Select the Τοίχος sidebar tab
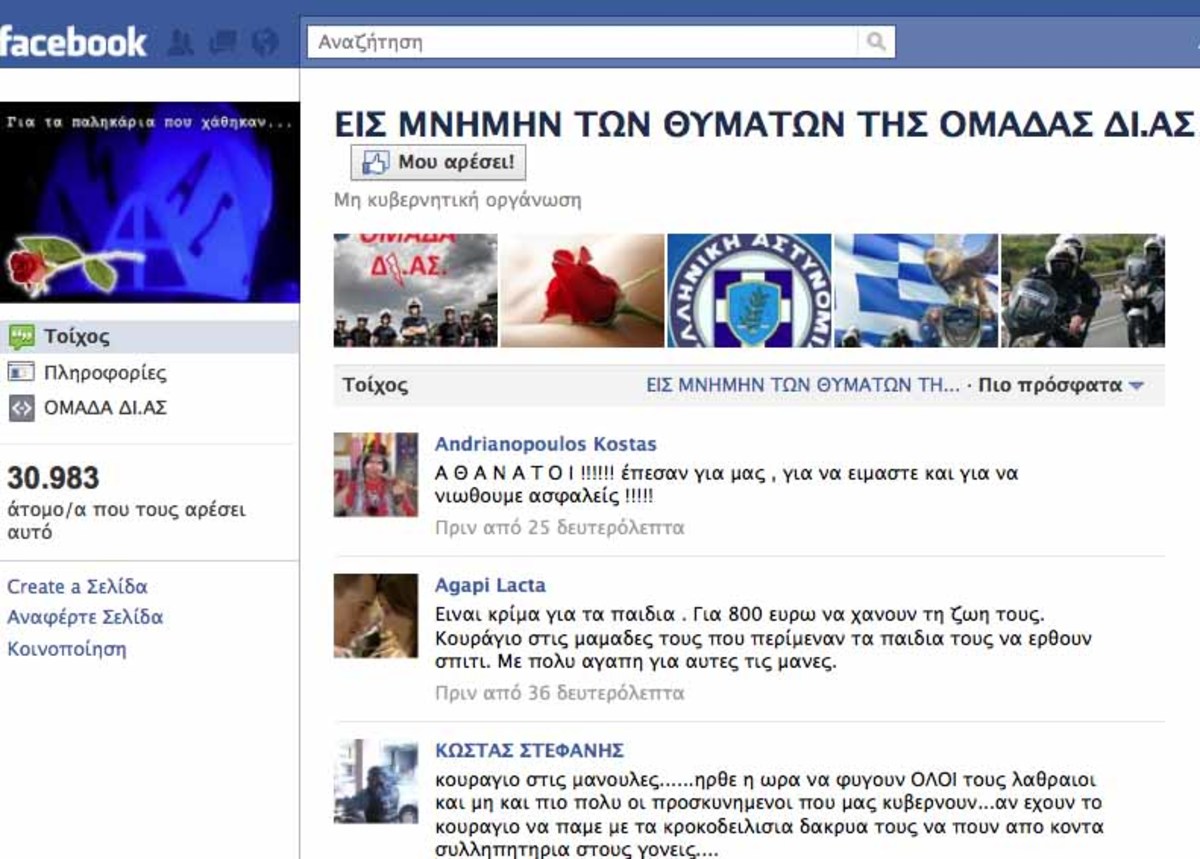 pos(149,337)
